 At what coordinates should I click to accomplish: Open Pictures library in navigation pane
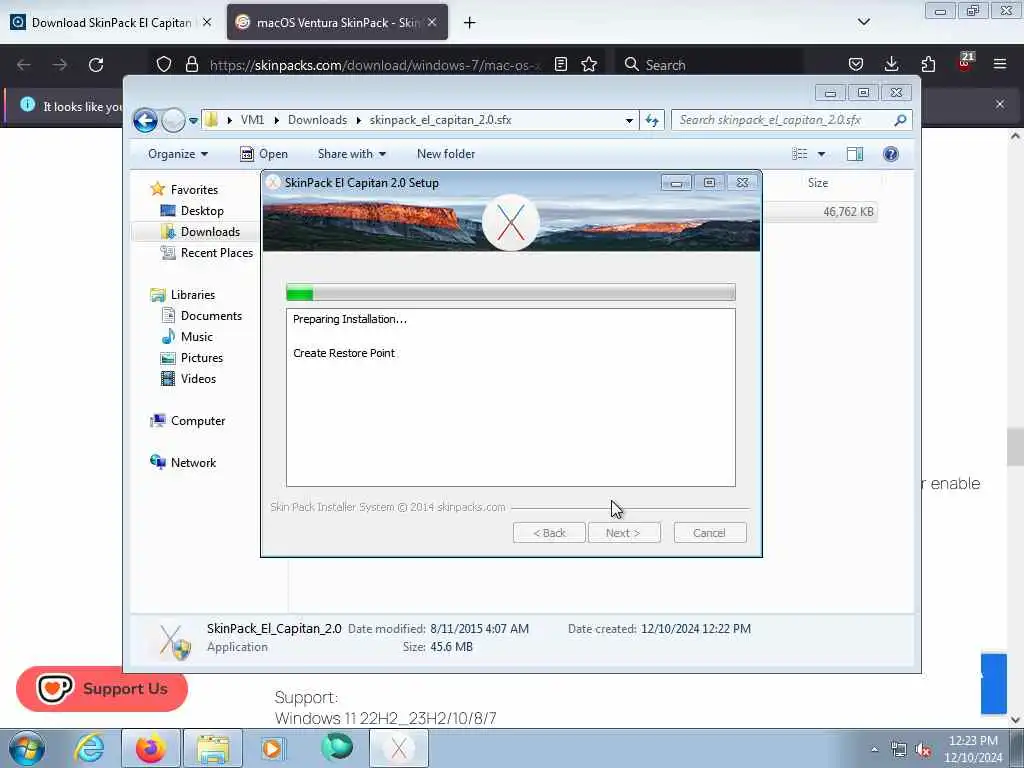point(192,358)
